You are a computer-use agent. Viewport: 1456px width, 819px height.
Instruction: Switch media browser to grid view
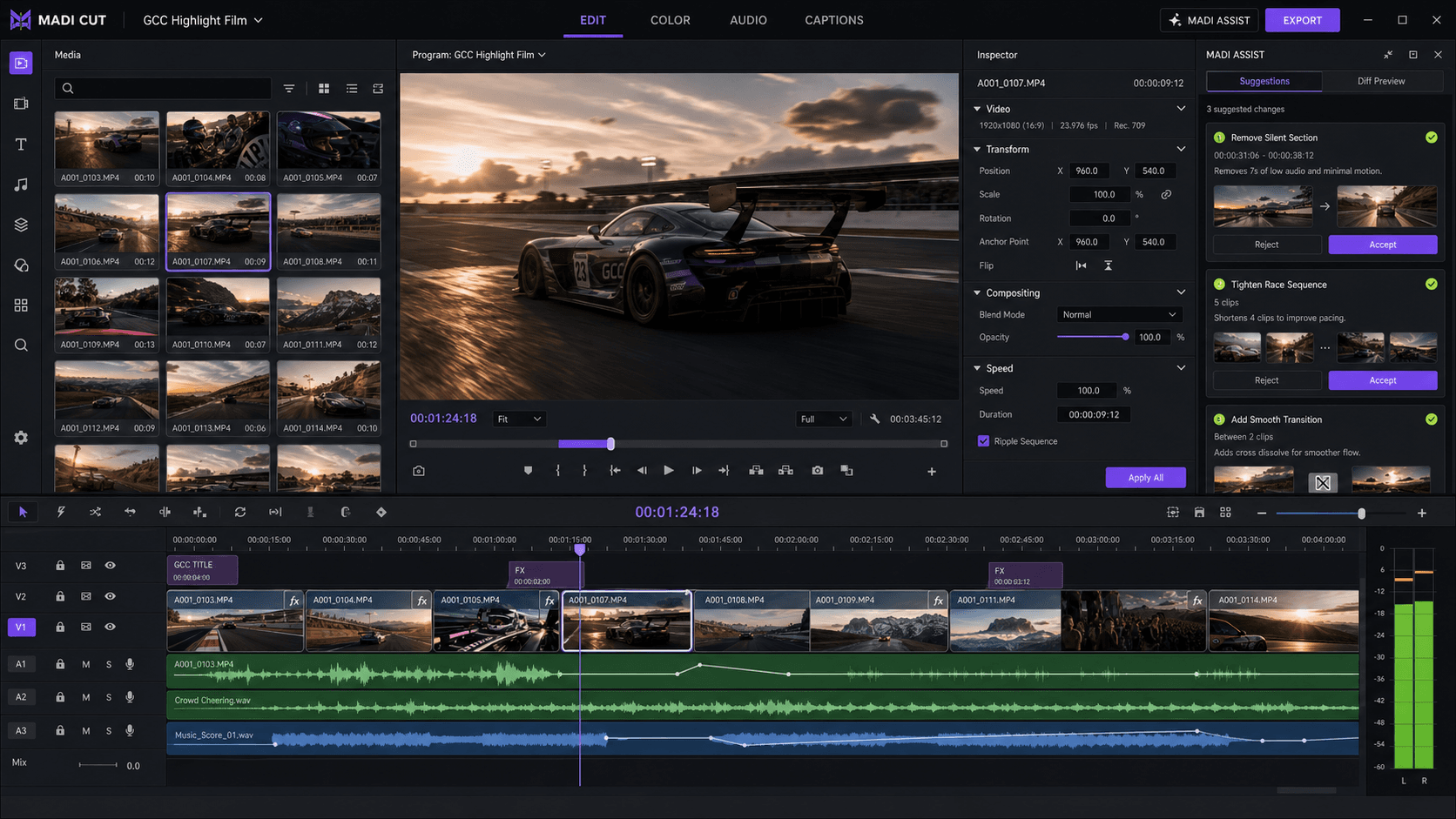tap(324, 89)
